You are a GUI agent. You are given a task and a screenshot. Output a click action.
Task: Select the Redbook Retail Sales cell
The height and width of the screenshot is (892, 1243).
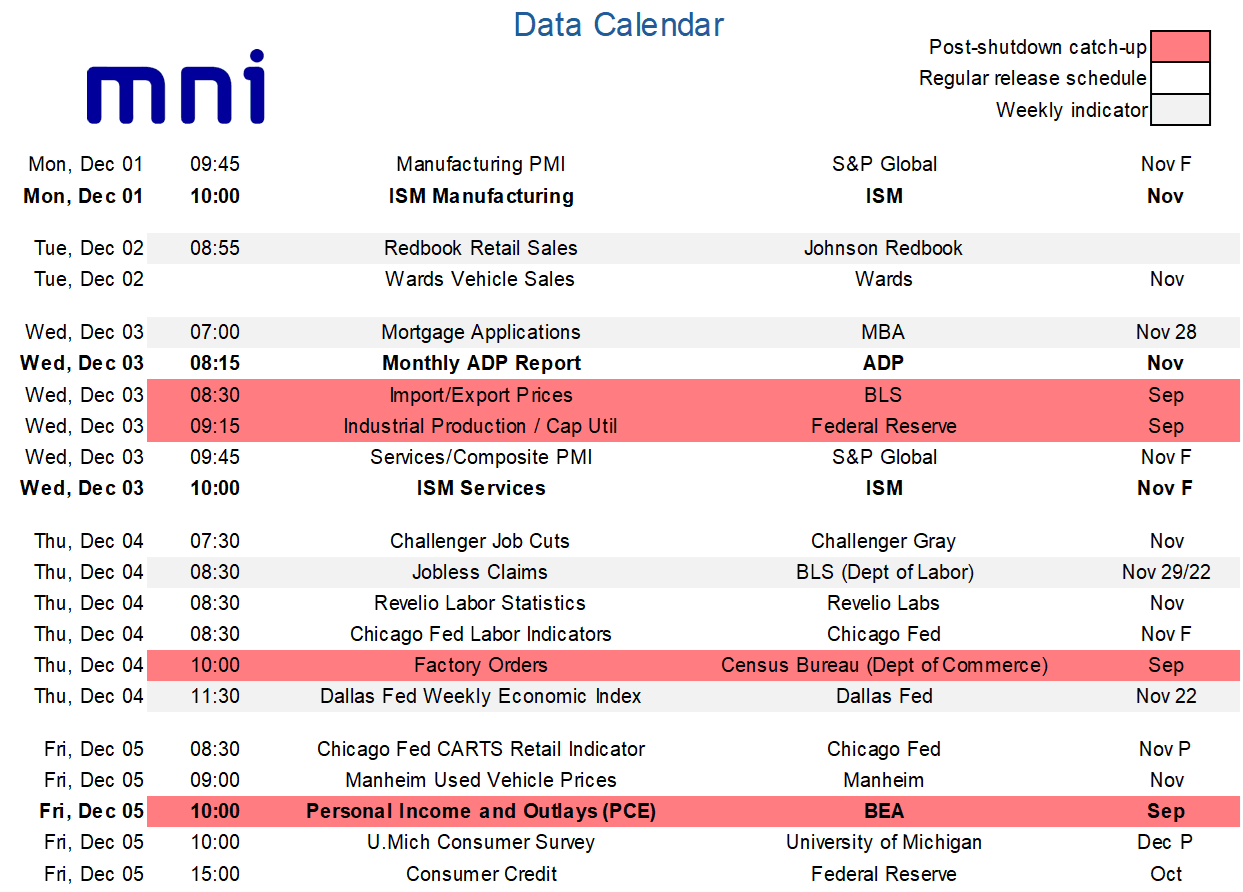tap(481, 248)
